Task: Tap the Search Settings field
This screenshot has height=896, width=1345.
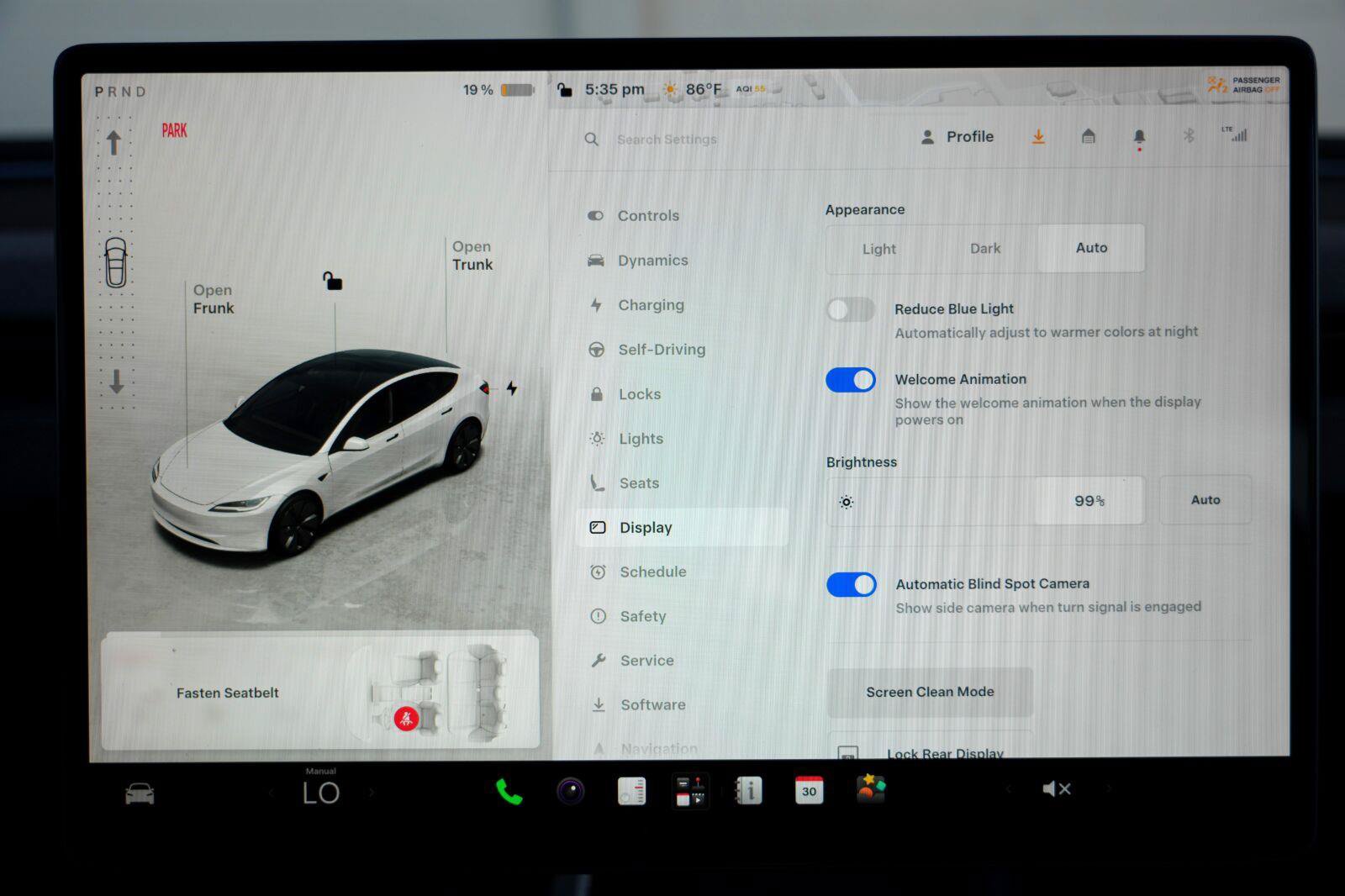Action: (x=667, y=140)
